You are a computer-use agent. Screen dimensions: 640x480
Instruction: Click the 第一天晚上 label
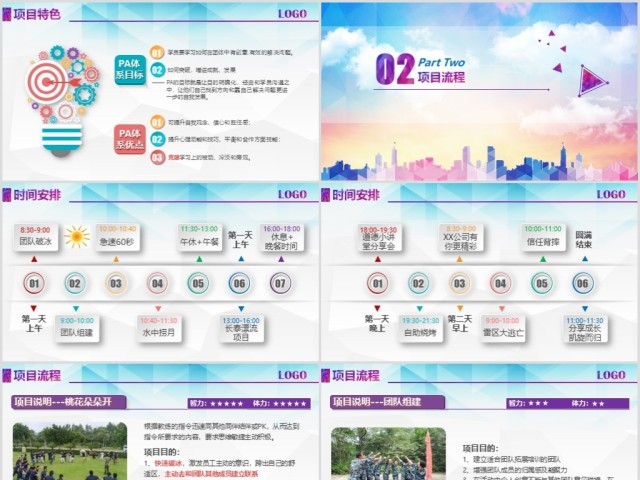(x=377, y=323)
